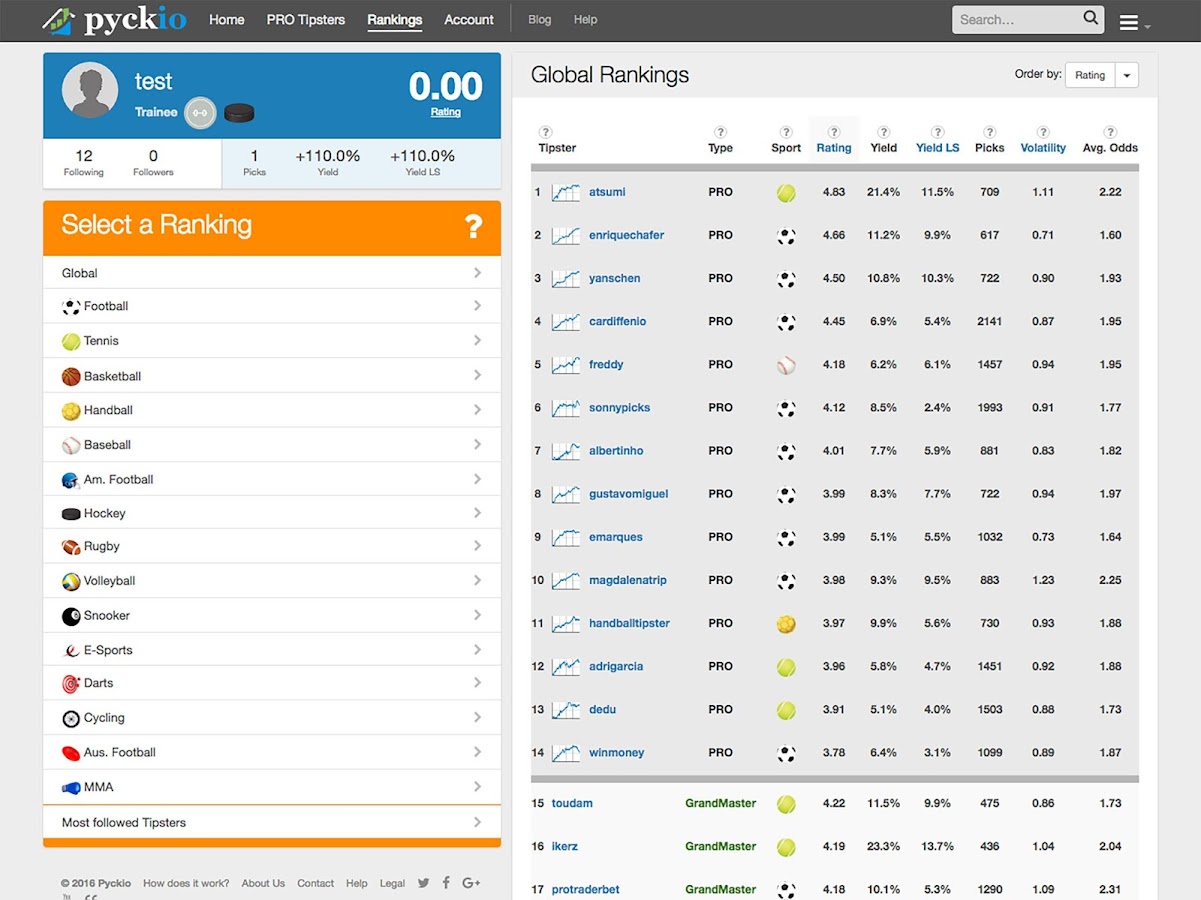Image resolution: width=1201 pixels, height=900 pixels.
Task: Click the Trainee badge icon
Action: (200, 112)
